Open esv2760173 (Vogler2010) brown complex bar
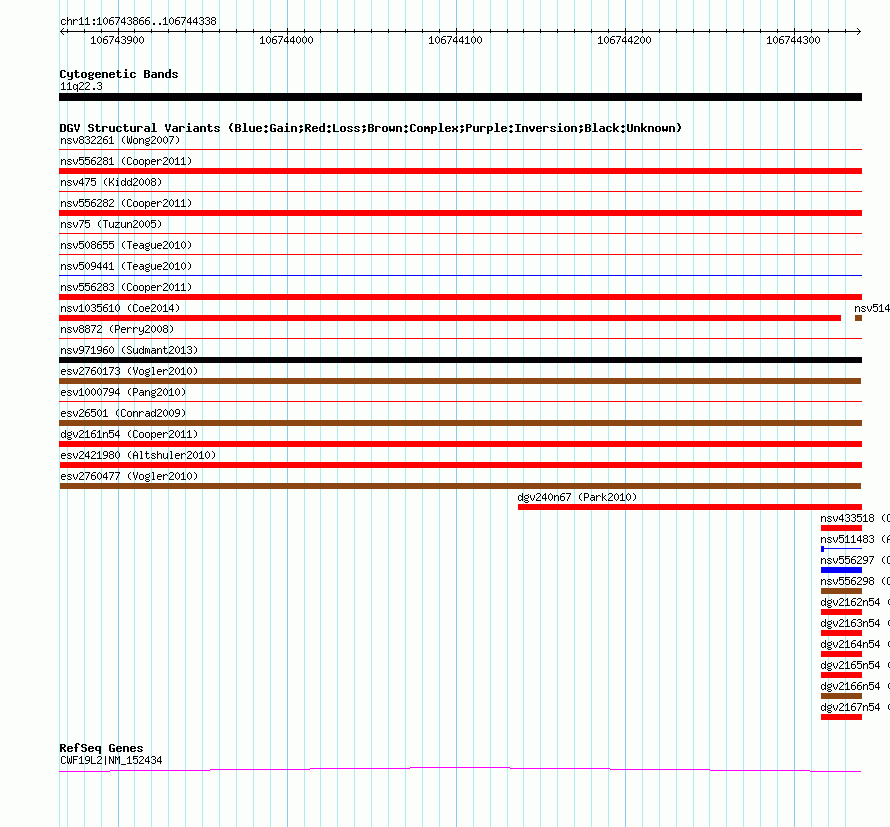Screen dimensions: 890x827 pos(460,381)
